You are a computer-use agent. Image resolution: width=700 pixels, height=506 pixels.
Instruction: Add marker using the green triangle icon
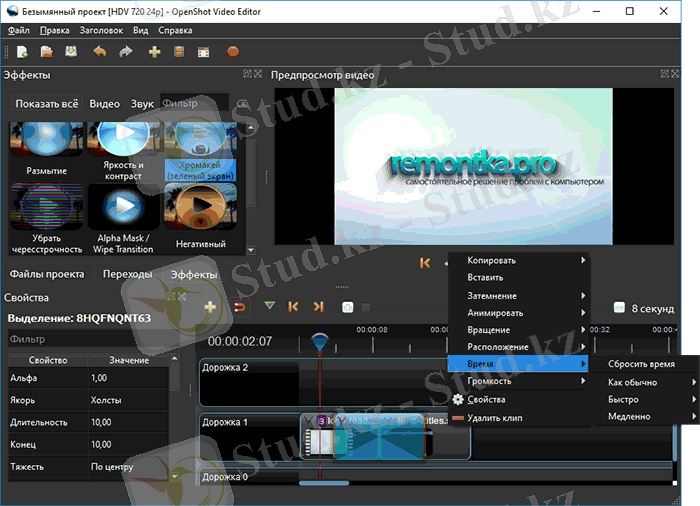[269, 307]
